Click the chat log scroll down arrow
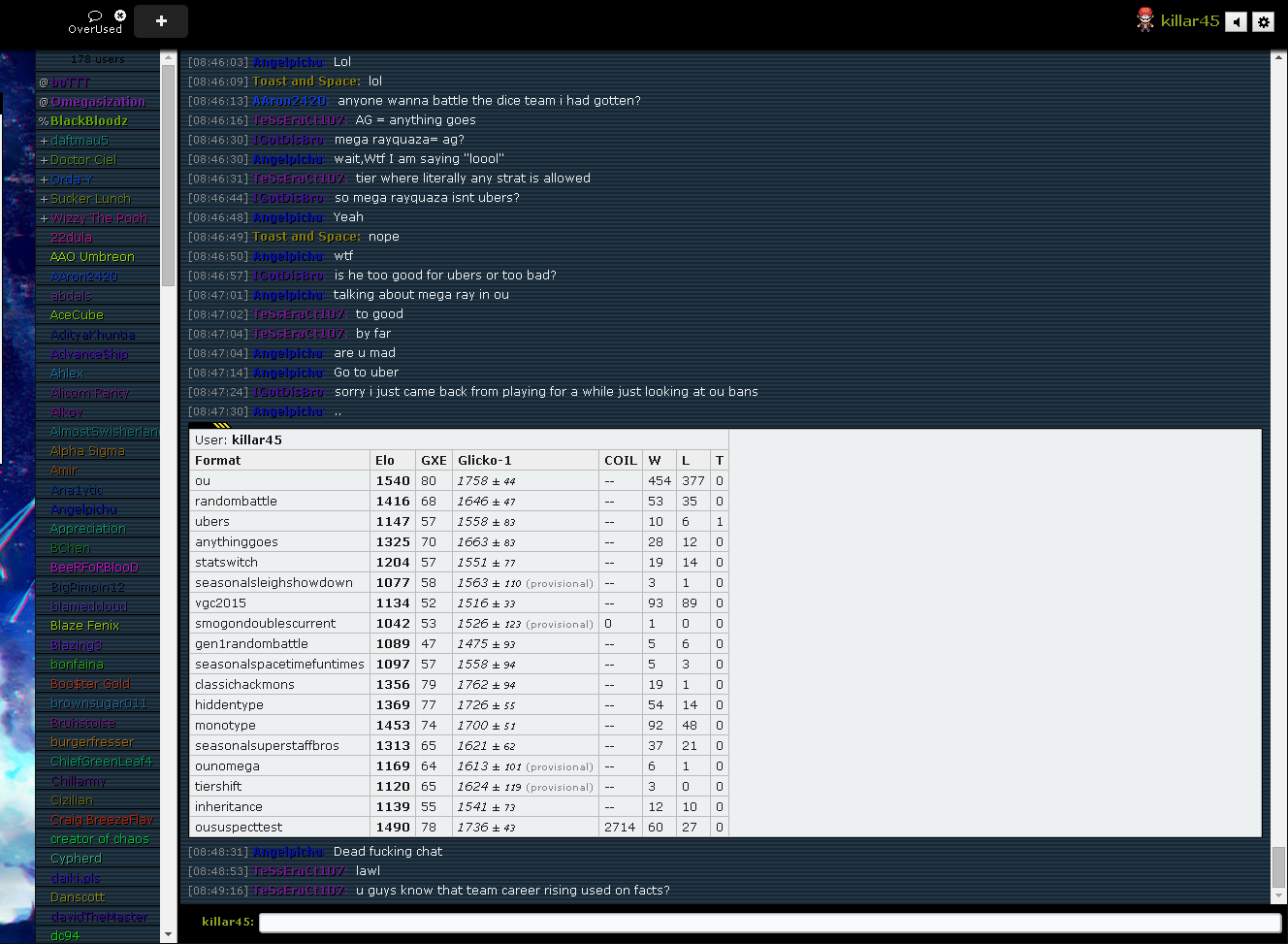 [x=1278, y=895]
